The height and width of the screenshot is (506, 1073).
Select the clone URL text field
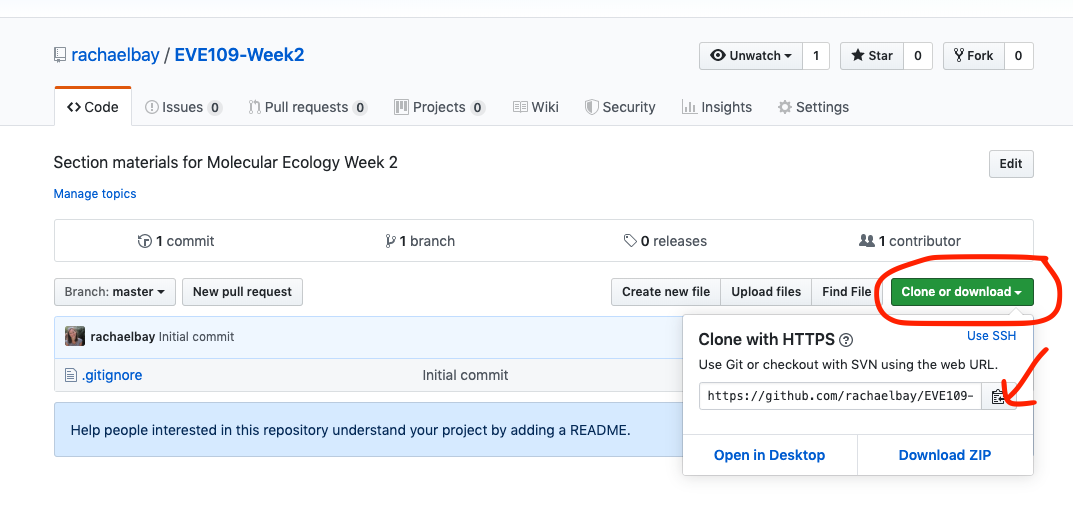[x=840, y=396]
